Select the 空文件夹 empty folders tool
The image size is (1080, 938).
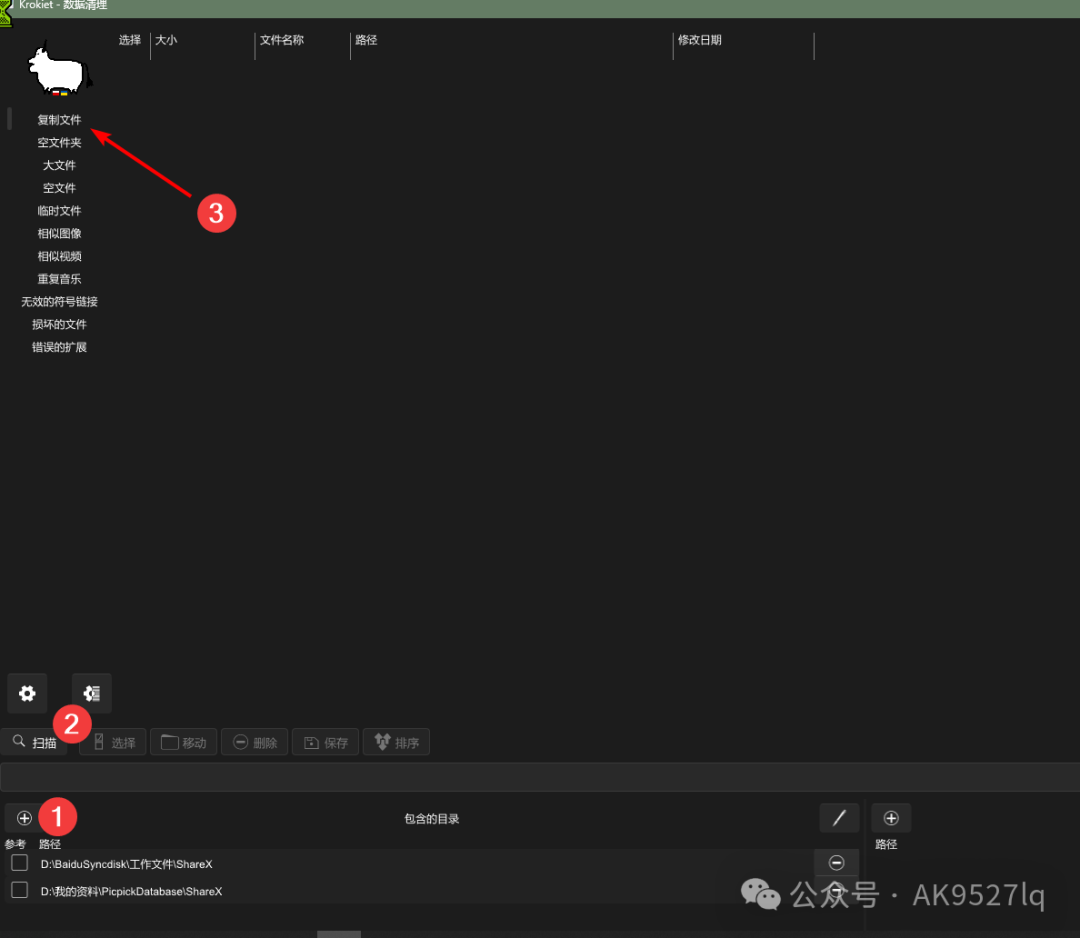click(x=59, y=143)
